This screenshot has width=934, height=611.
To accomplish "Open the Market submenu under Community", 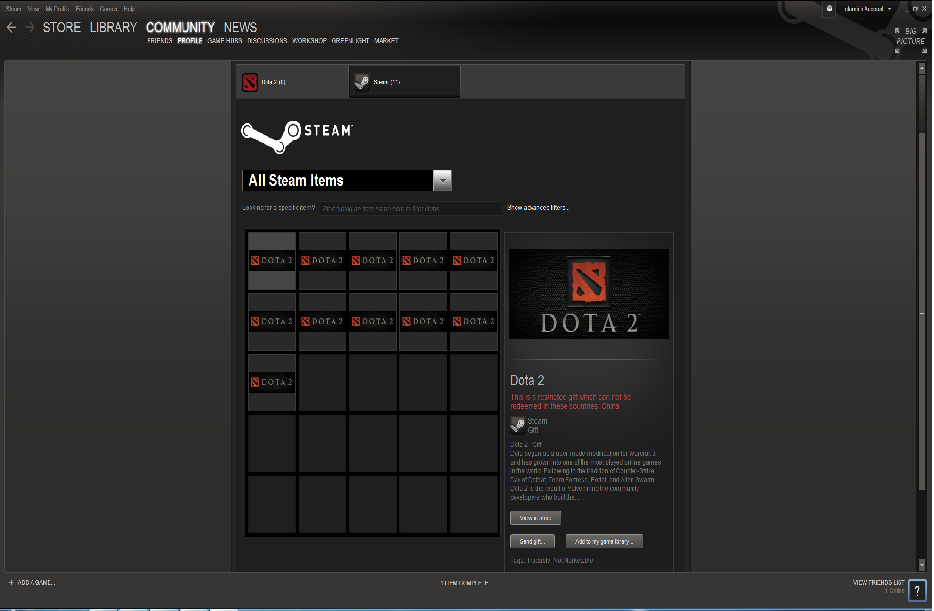I will click(x=386, y=41).
